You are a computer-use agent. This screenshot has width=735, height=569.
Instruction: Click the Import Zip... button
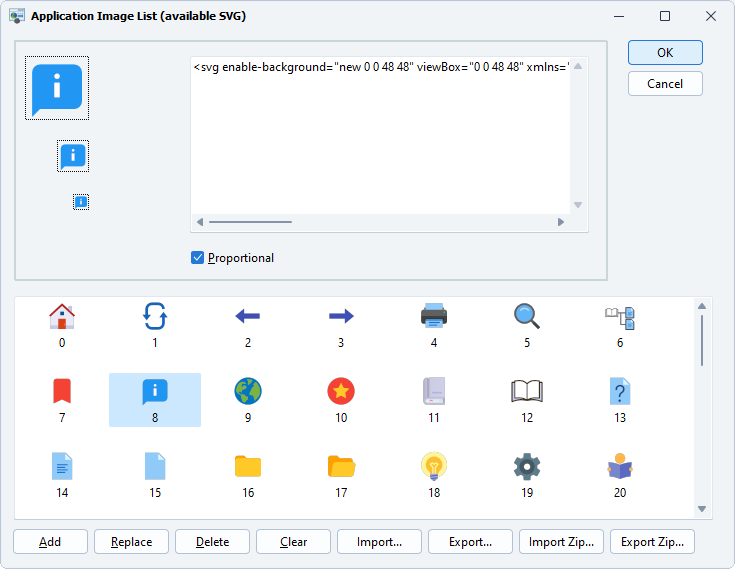tap(561, 542)
